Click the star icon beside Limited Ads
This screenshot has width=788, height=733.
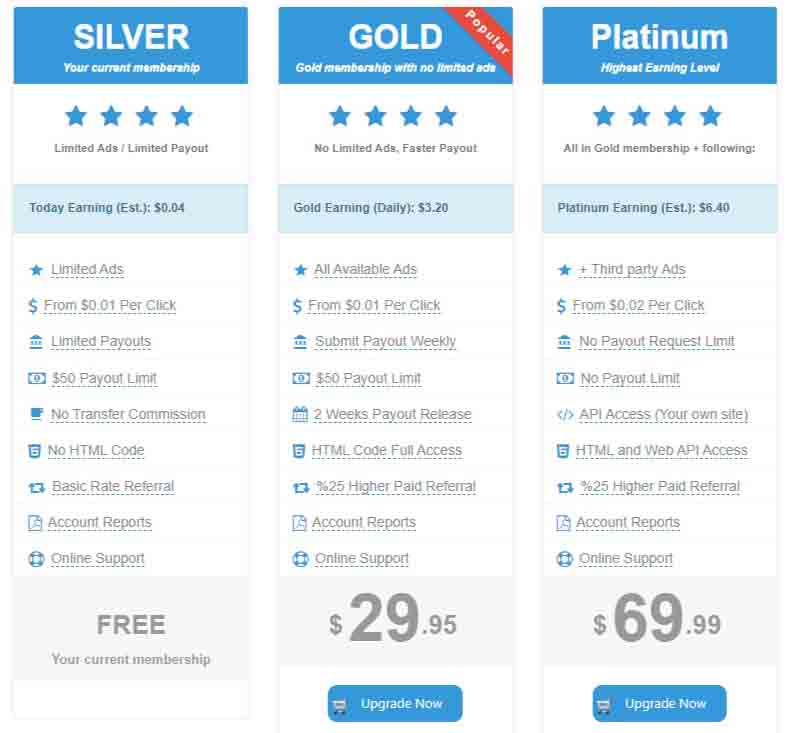pyautogui.click(x=36, y=270)
